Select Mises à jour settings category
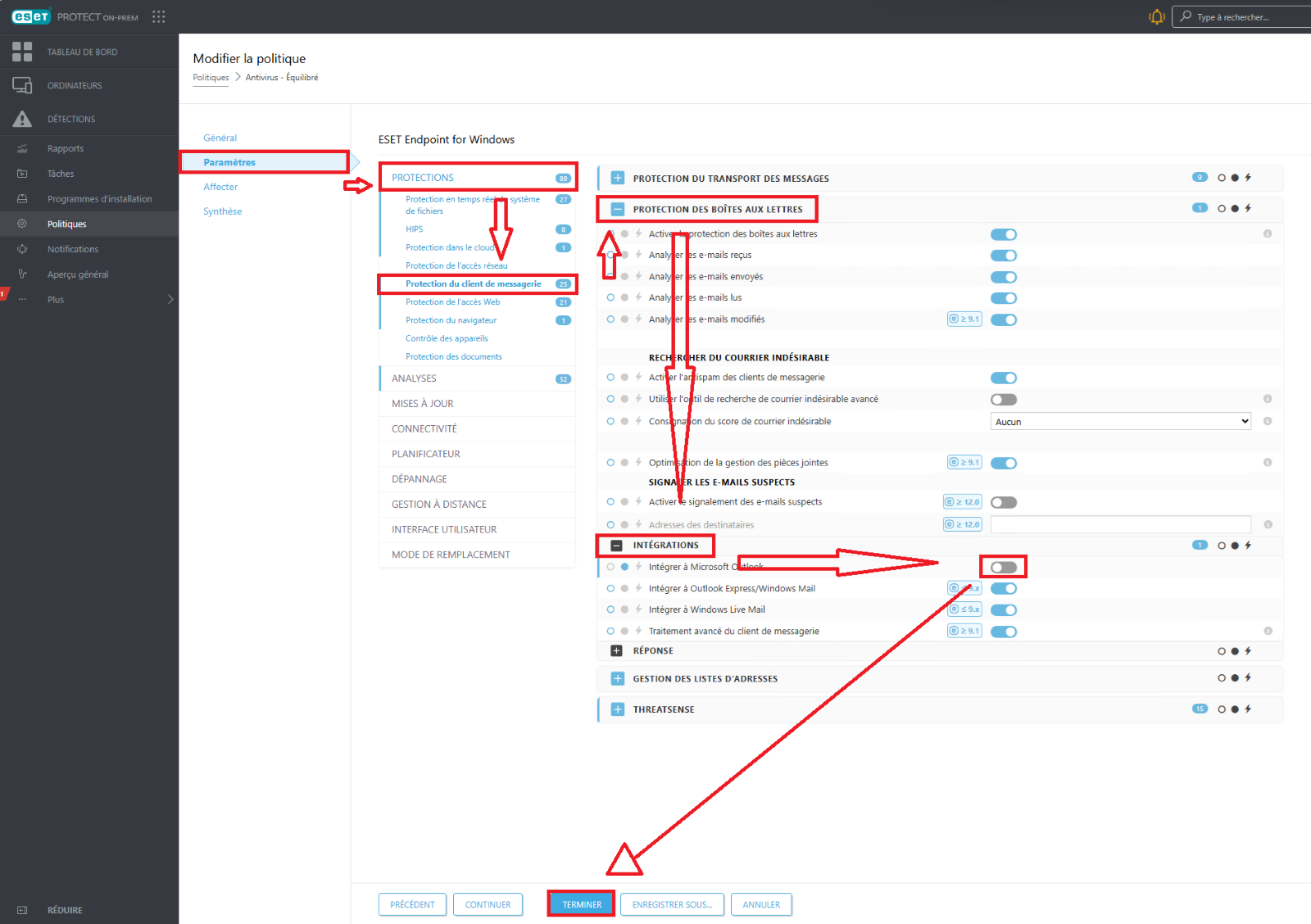The width and height of the screenshot is (1311, 924). pyautogui.click(x=478, y=404)
